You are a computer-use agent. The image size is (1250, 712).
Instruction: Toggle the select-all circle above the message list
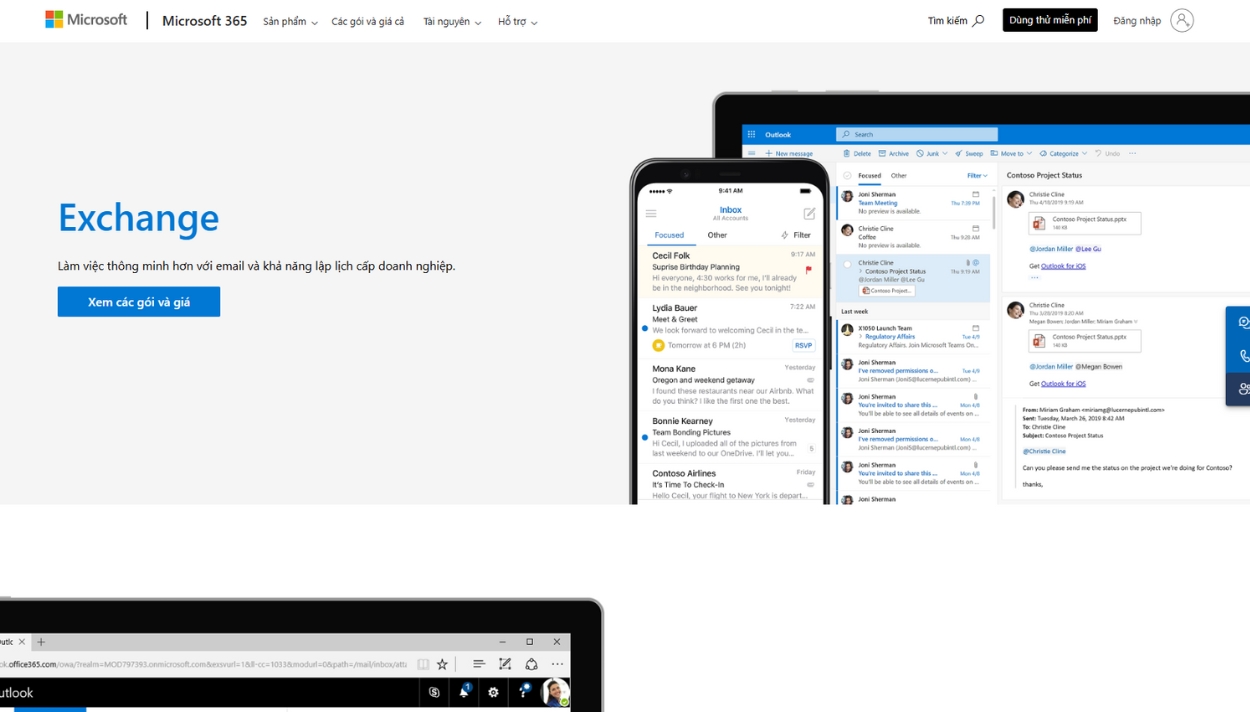[845, 174]
